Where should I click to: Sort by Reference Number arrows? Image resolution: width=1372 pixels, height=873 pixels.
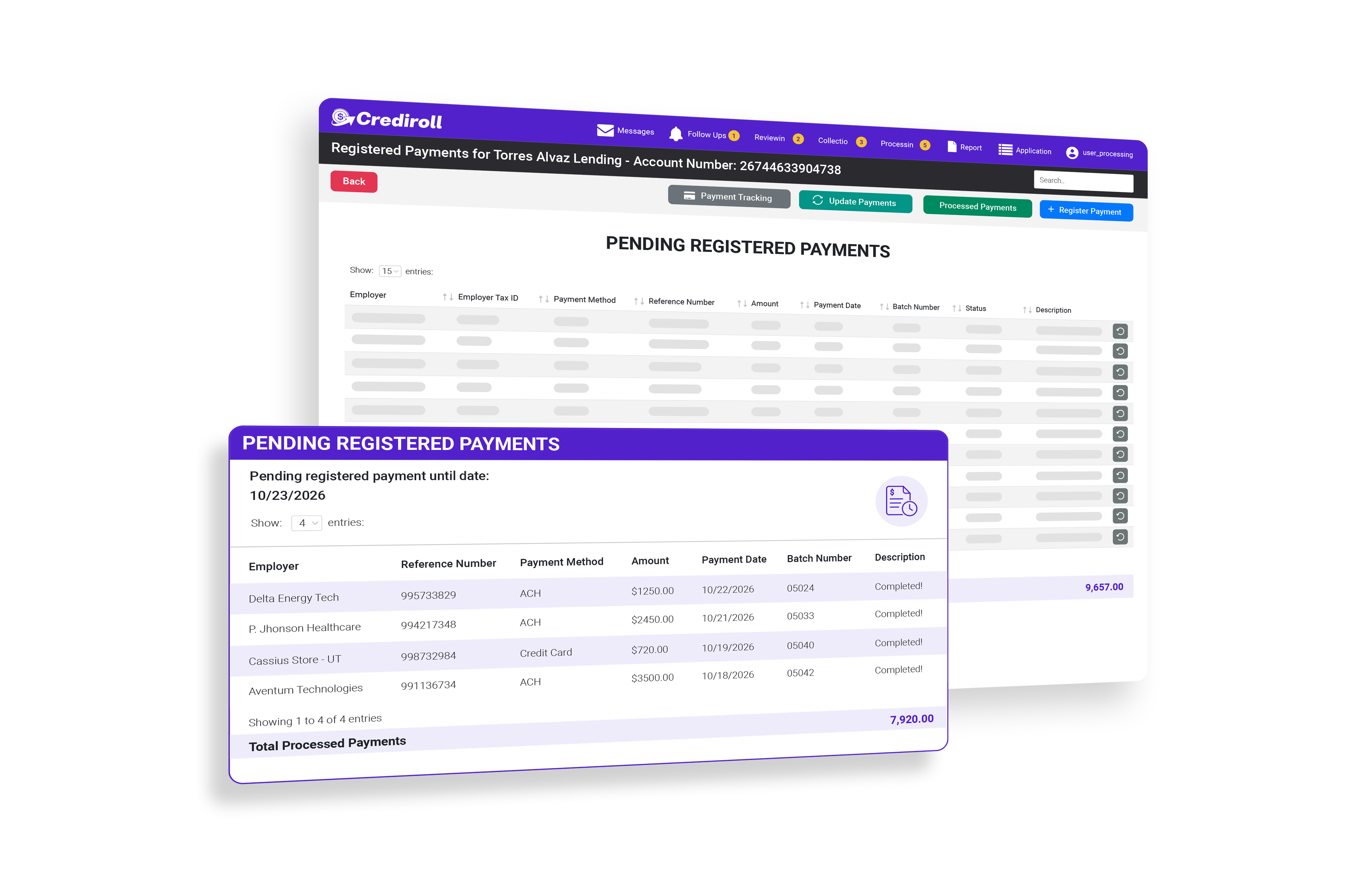point(639,301)
